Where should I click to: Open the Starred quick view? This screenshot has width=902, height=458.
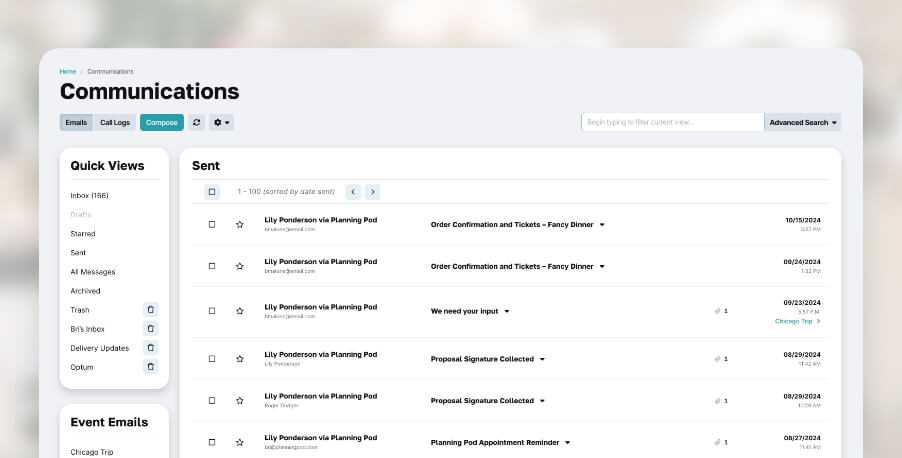coord(83,234)
